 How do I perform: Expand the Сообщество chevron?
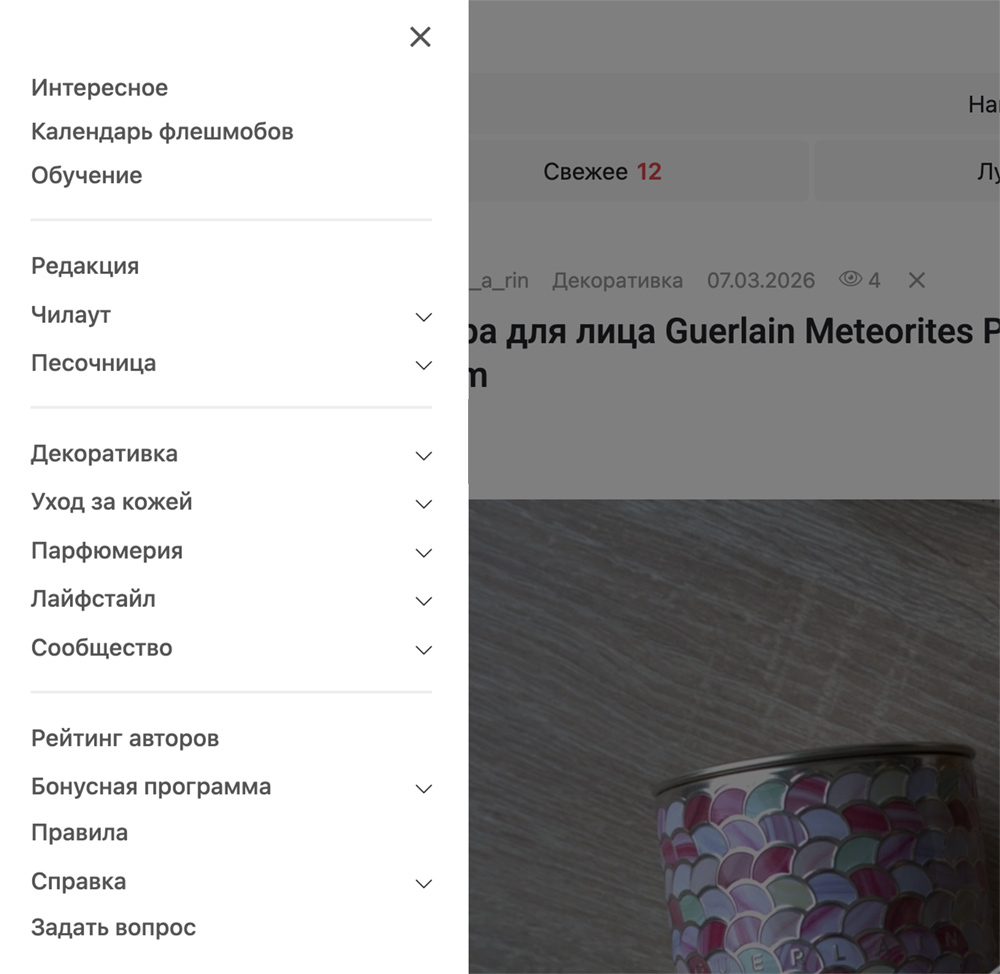423,650
